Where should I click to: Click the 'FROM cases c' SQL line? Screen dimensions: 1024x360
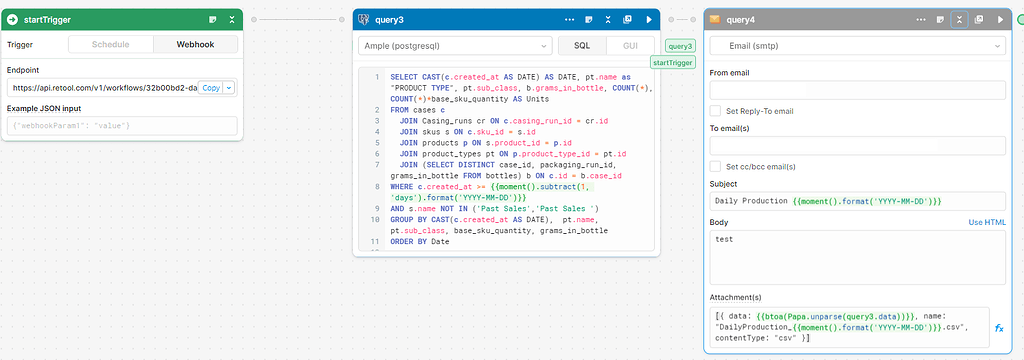pyautogui.click(x=417, y=110)
